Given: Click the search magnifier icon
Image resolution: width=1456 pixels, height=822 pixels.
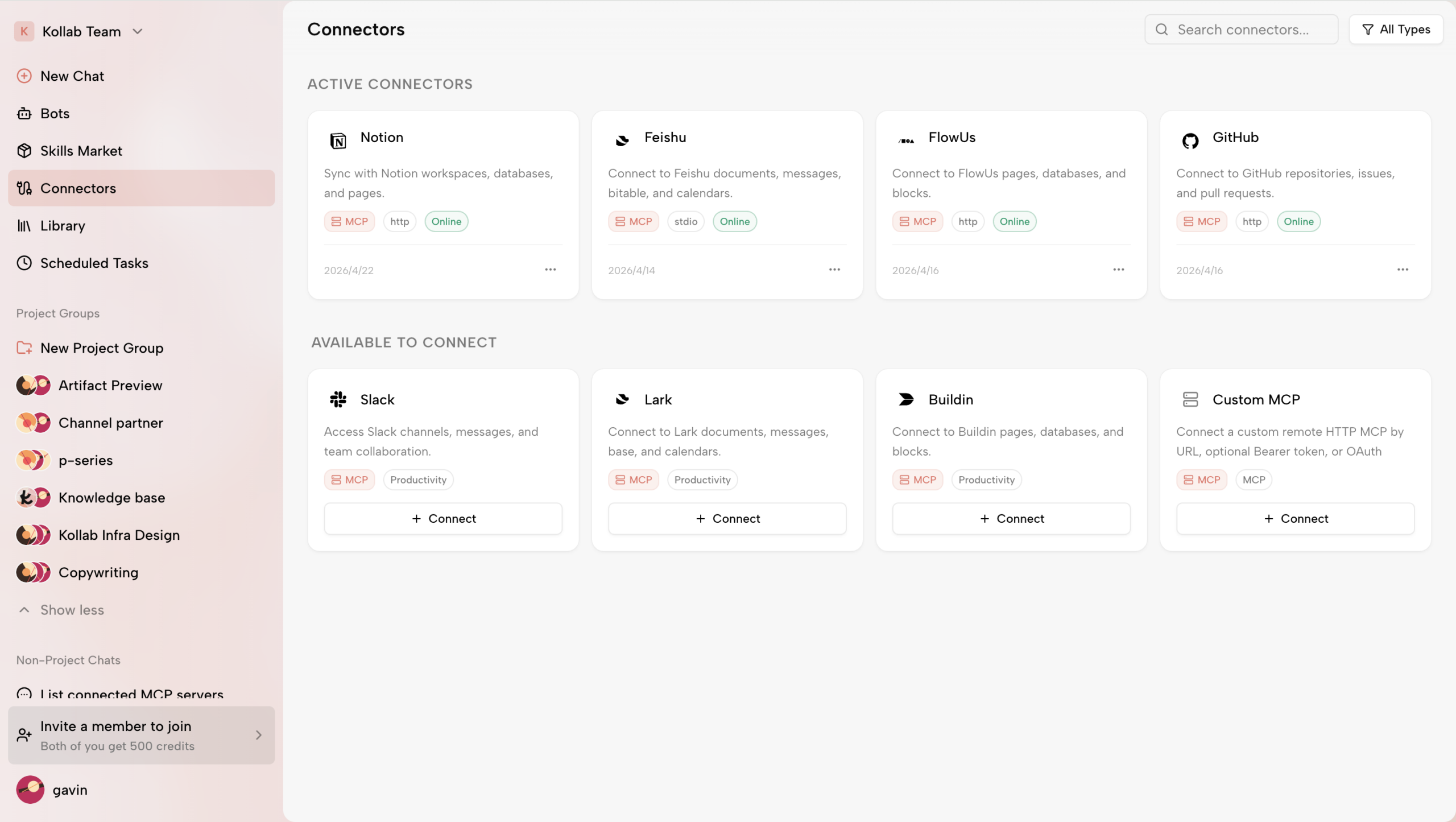Looking at the screenshot, I should tap(1162, 30).
